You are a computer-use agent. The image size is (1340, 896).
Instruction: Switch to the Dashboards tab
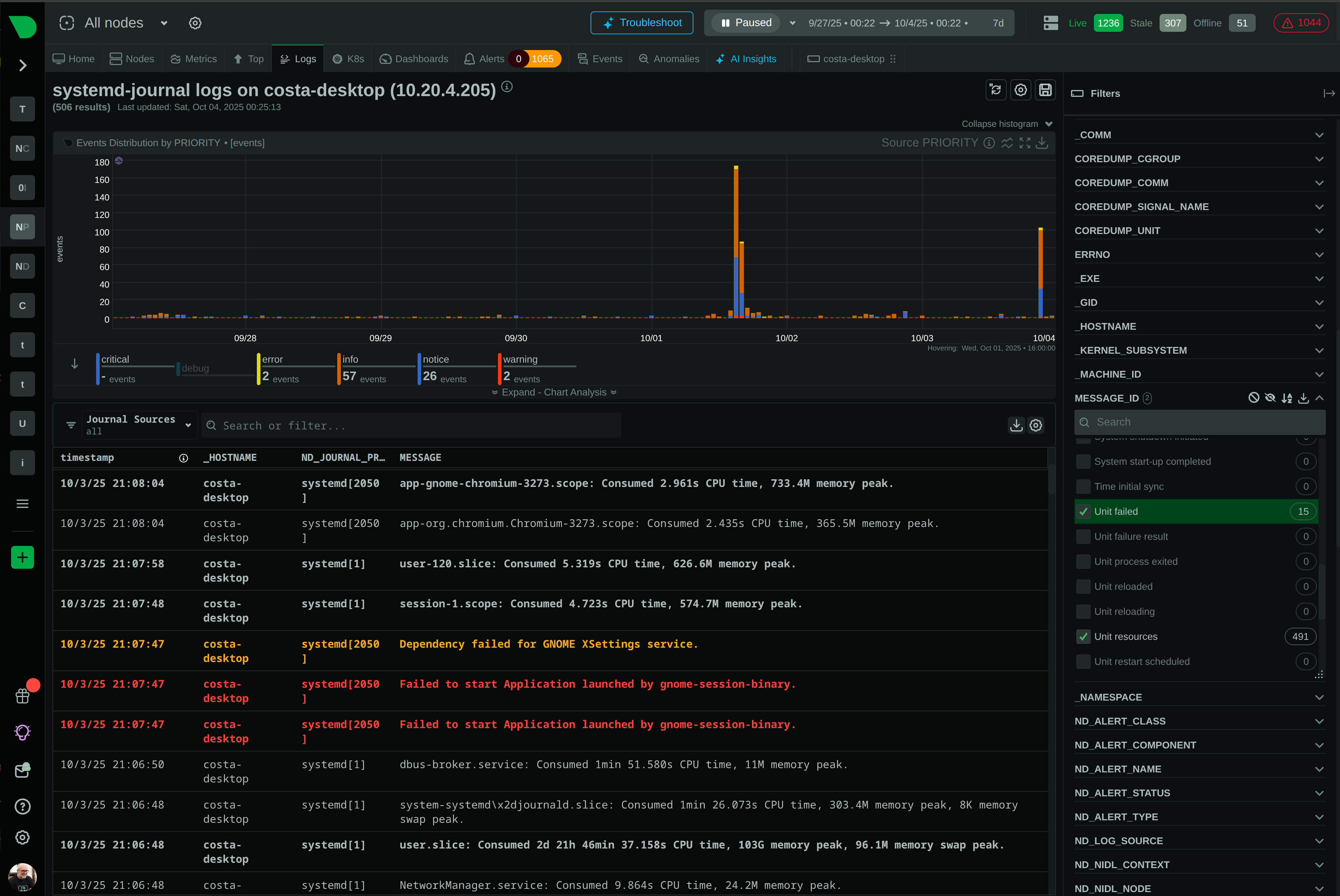(x=420, y=58)
